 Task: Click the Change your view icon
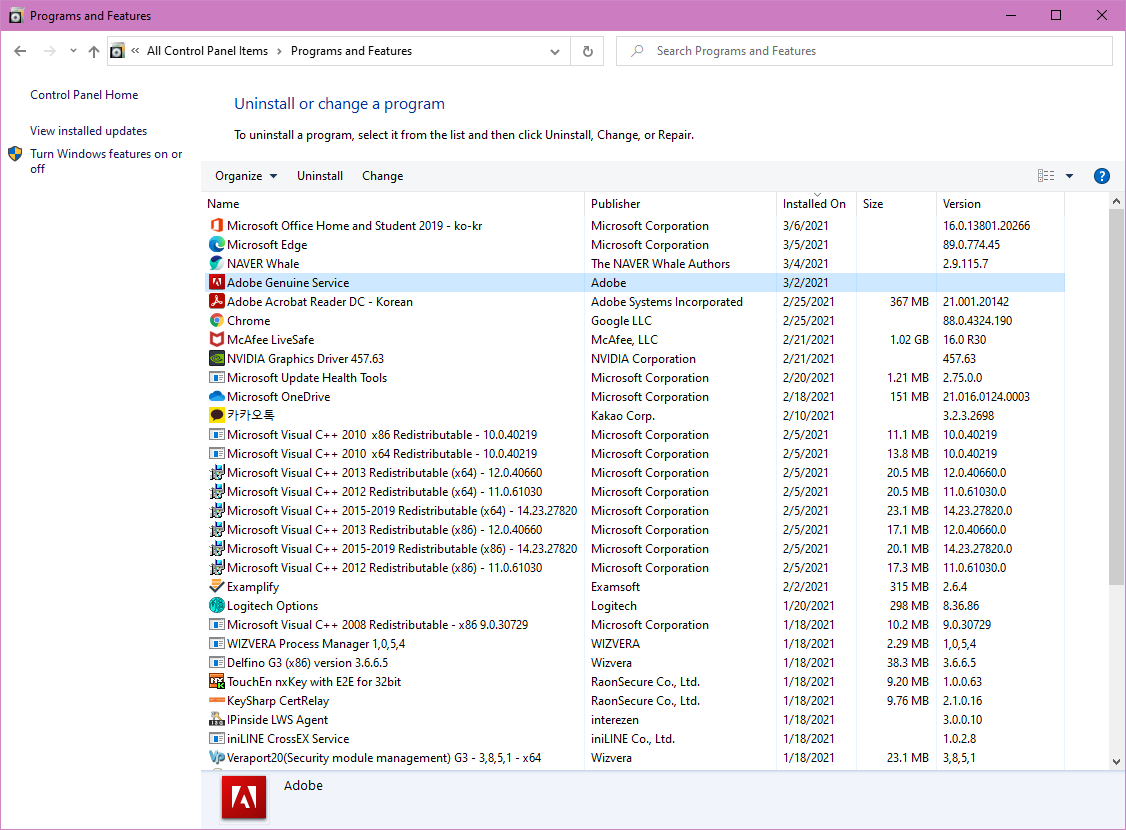[x=1046, y=176]
